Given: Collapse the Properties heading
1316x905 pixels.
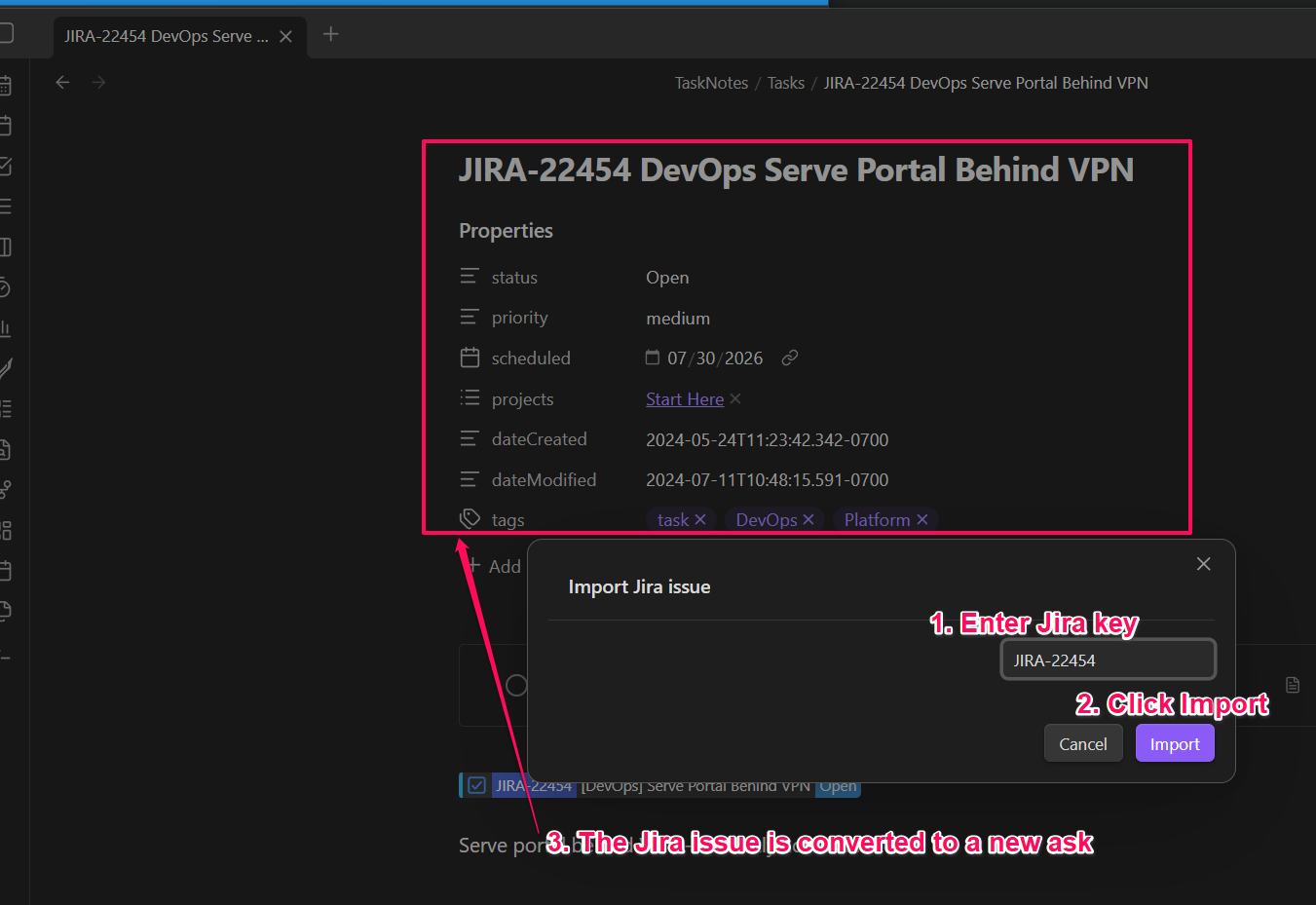Looking at the screenshot, I should (506, 231).
